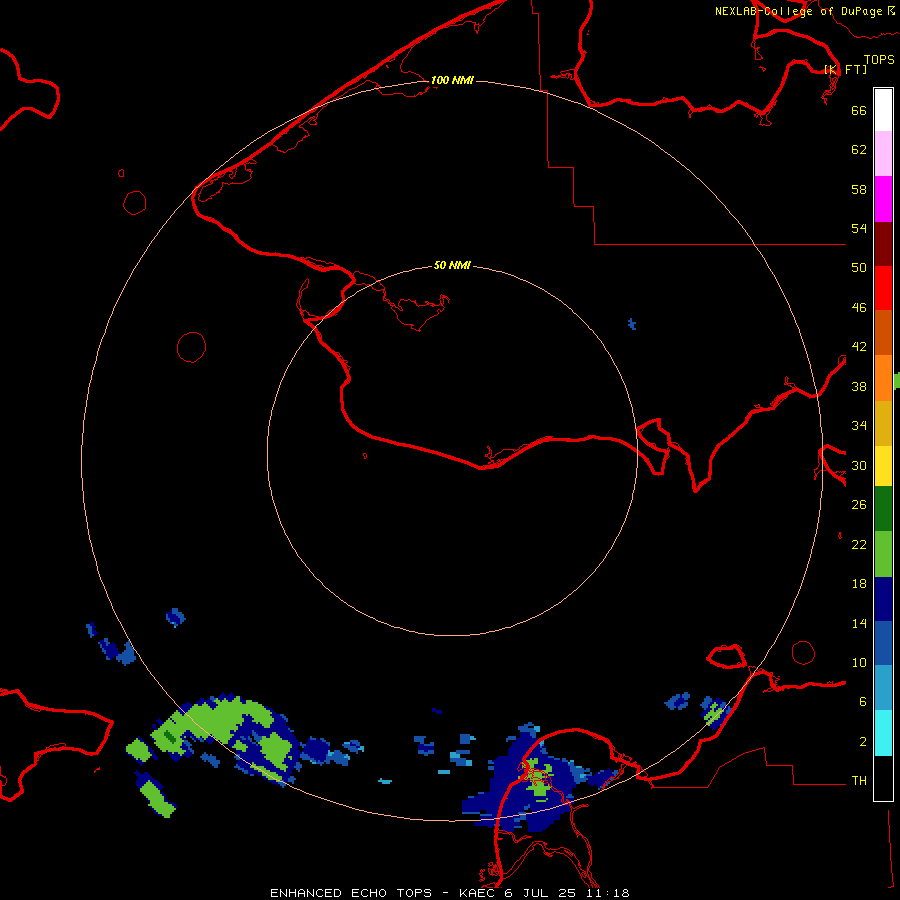Click the cyan legend swatch
Image resolution: width=900 pixels, height=900 pixels.
[x=883, y=733]
